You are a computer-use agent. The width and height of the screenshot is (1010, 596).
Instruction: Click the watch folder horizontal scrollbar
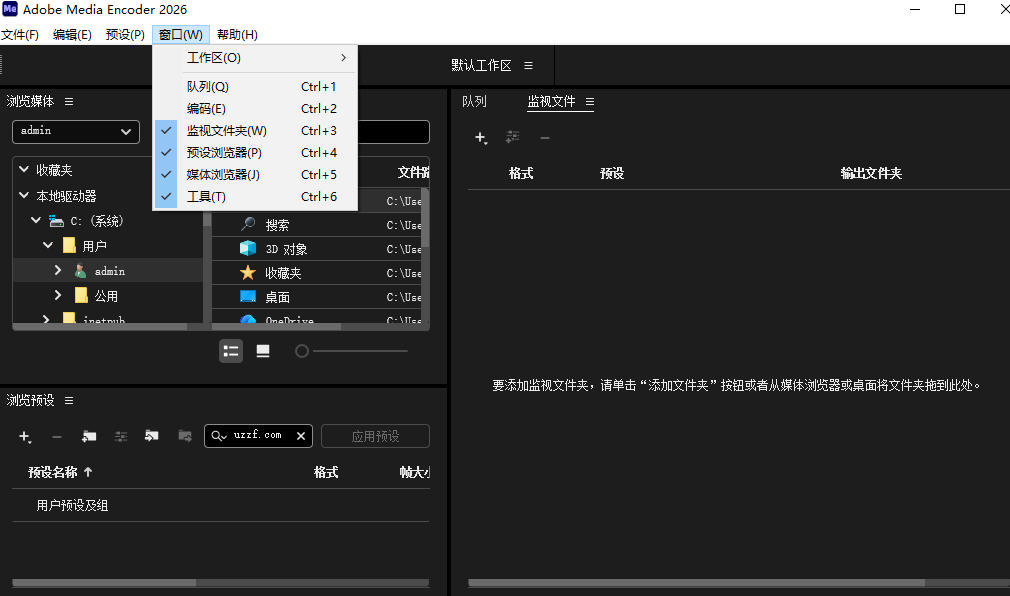click(x=696, y=582)
